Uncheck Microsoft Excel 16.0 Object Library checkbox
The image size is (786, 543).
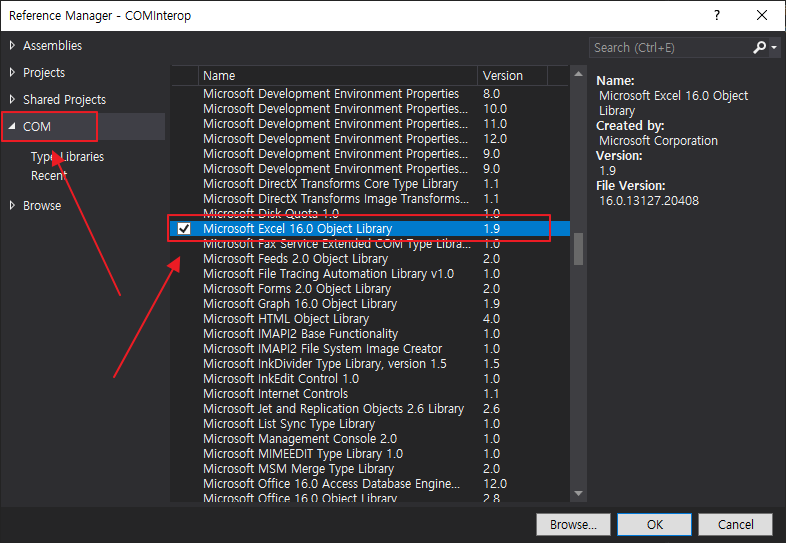coord(184,229)
